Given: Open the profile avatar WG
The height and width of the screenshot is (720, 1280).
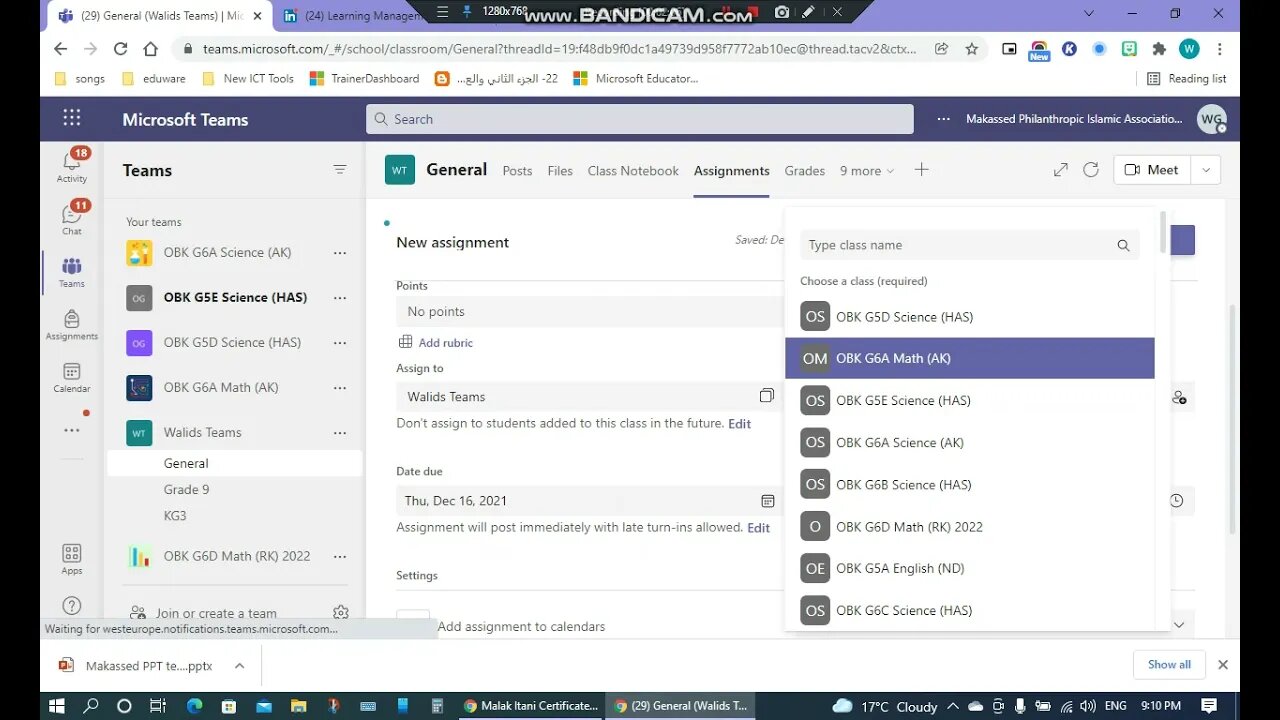Looking at the screenshot, I should (1211, 119).
